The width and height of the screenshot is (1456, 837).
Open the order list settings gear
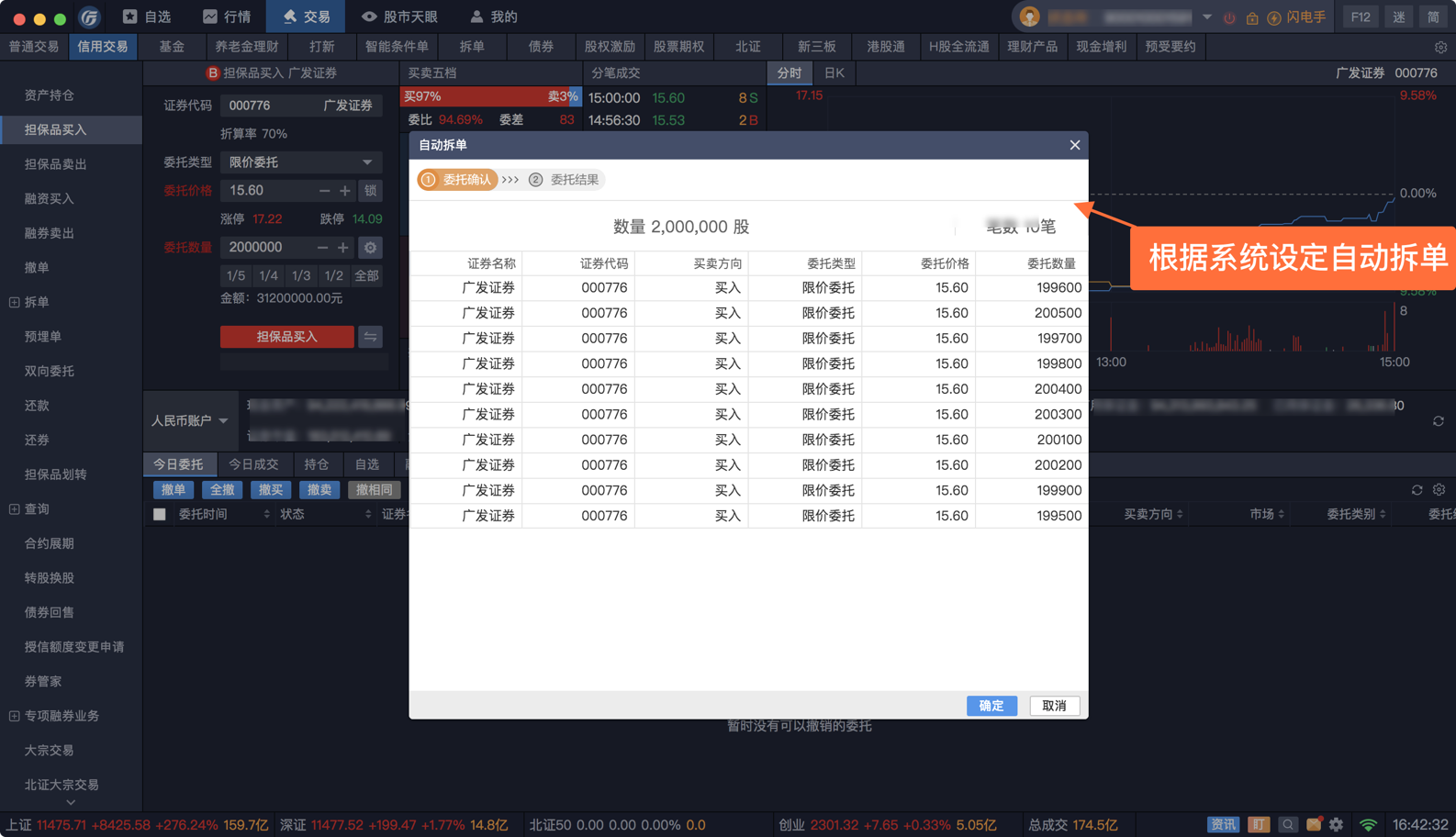(x=1439, y=490)
